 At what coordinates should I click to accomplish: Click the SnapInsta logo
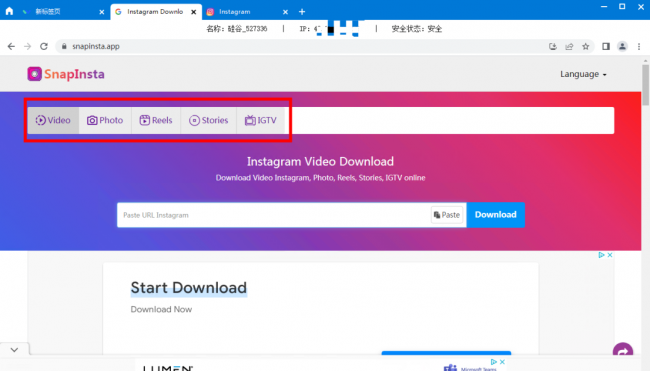click(66, 74)
